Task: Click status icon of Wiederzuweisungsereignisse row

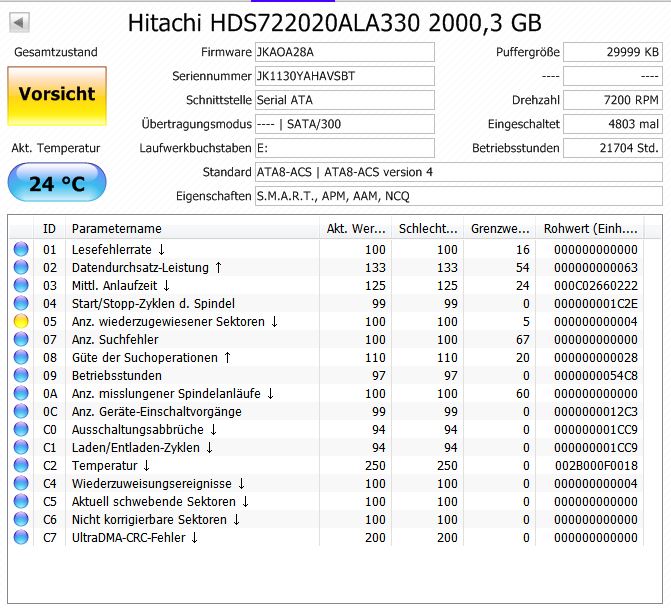Action: [x=21, y=483]
